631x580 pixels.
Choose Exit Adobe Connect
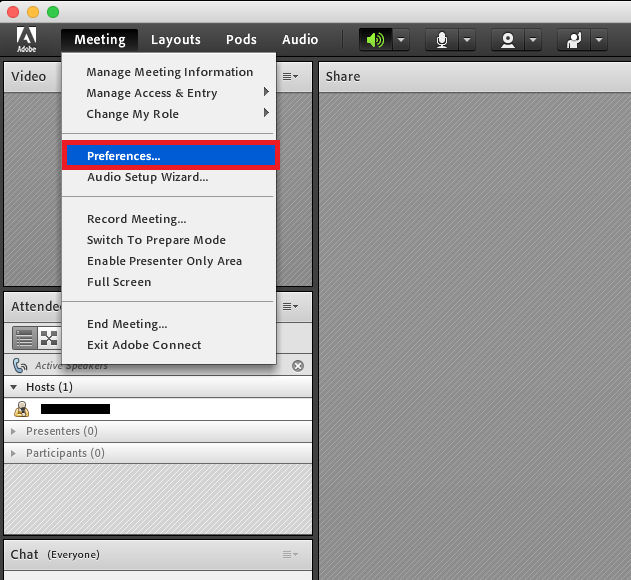click(x=169, y=345)
